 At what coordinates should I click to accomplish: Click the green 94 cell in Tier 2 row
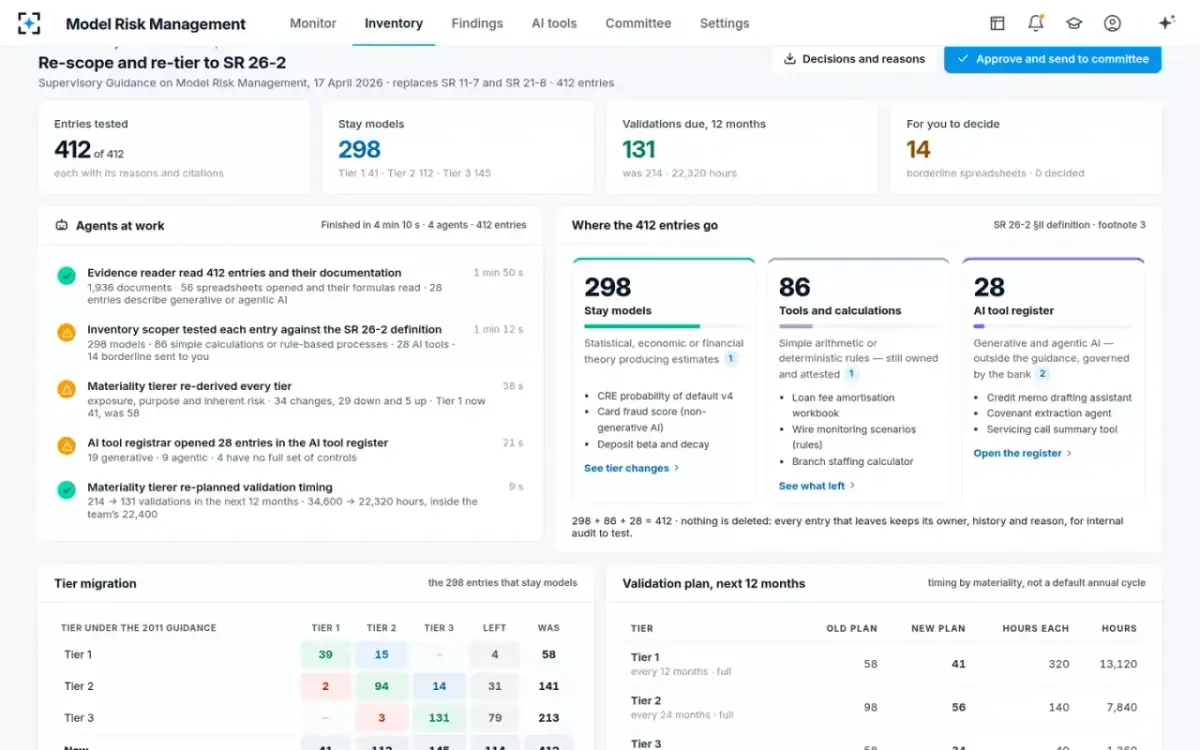click(382, 687)
